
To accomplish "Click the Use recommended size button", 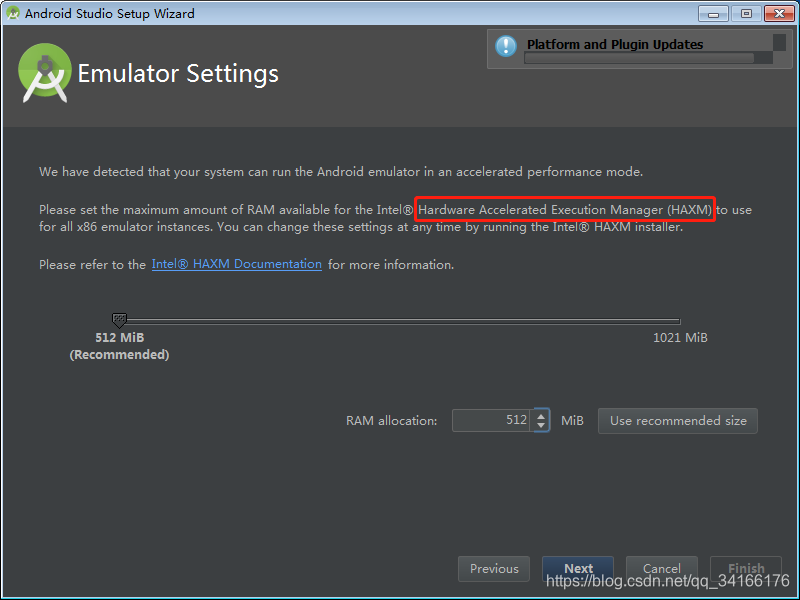I will (678, 421).
